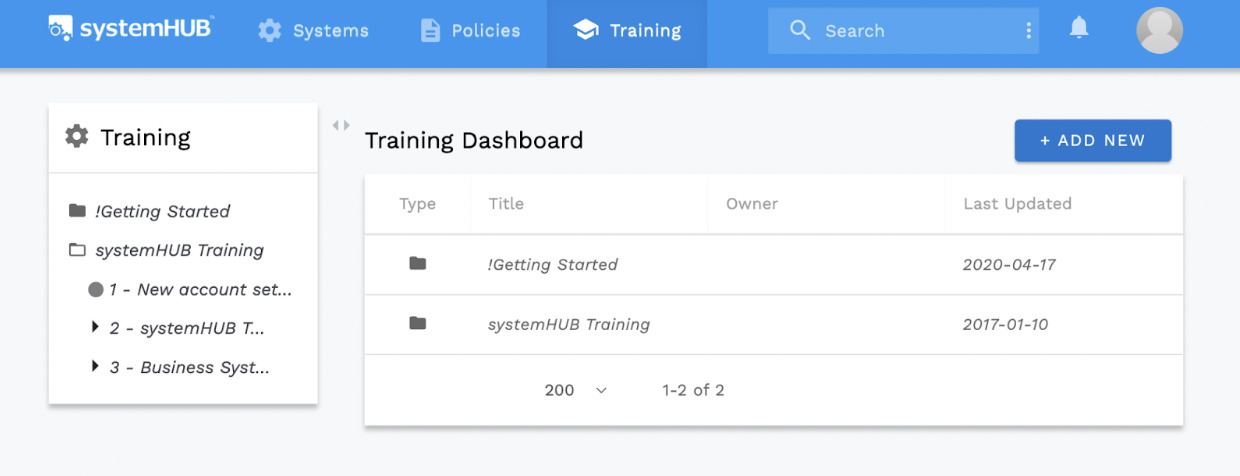Click the sidebar collapse arrows icon

[x=341, y=126]
